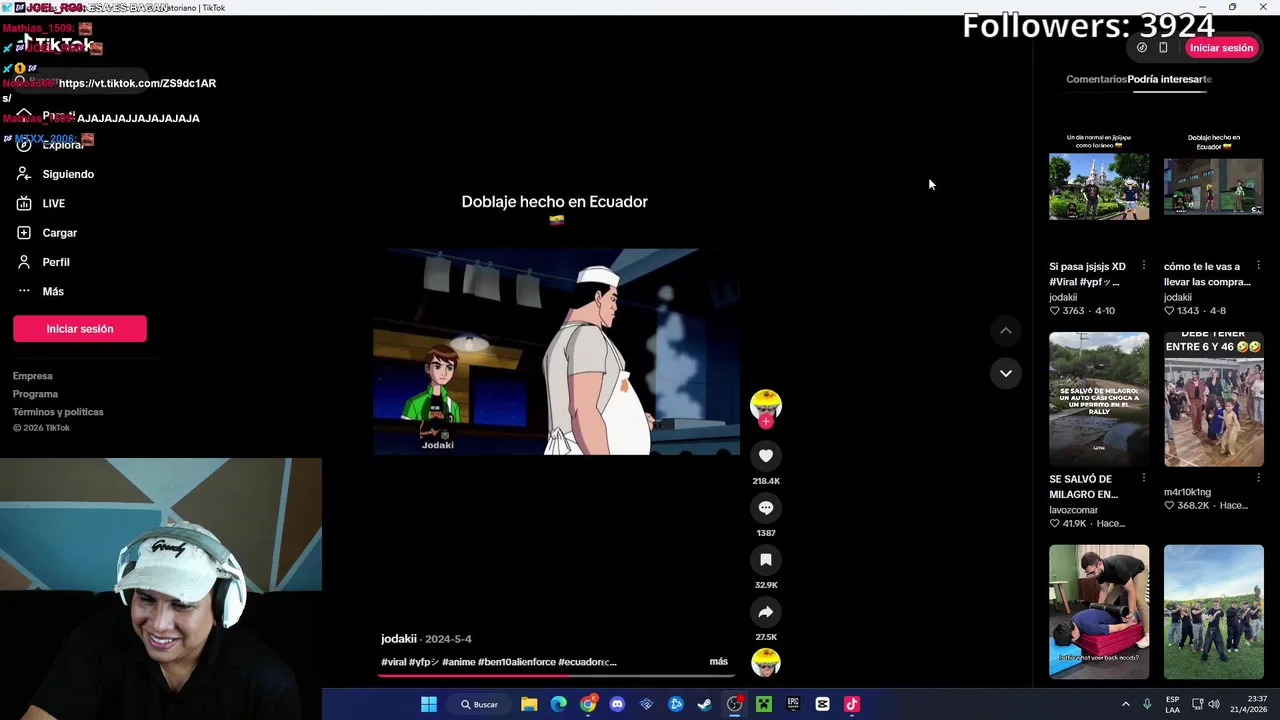
Task: Open lavozcomar username link
Action: click(1074, 510)
